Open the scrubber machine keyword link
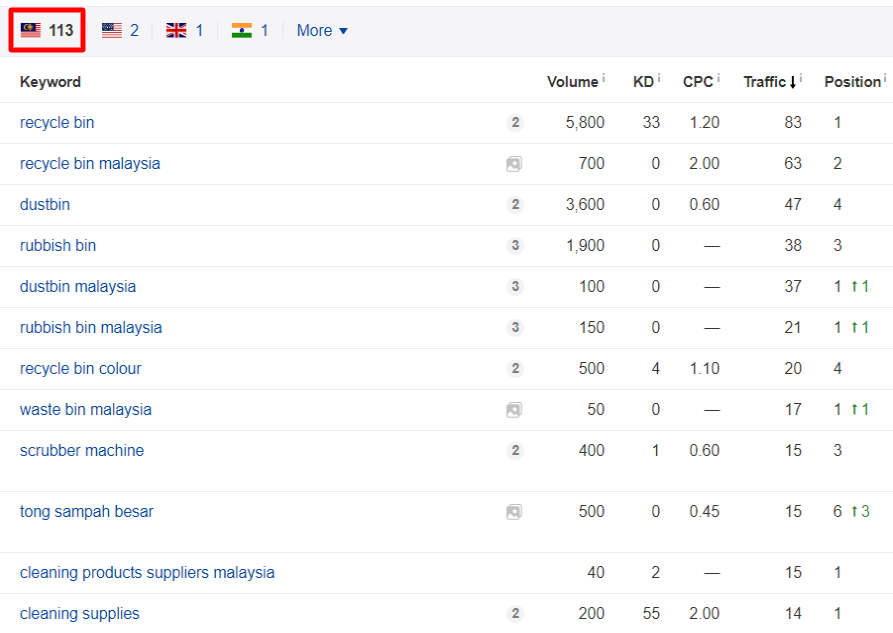 point(82,450)
